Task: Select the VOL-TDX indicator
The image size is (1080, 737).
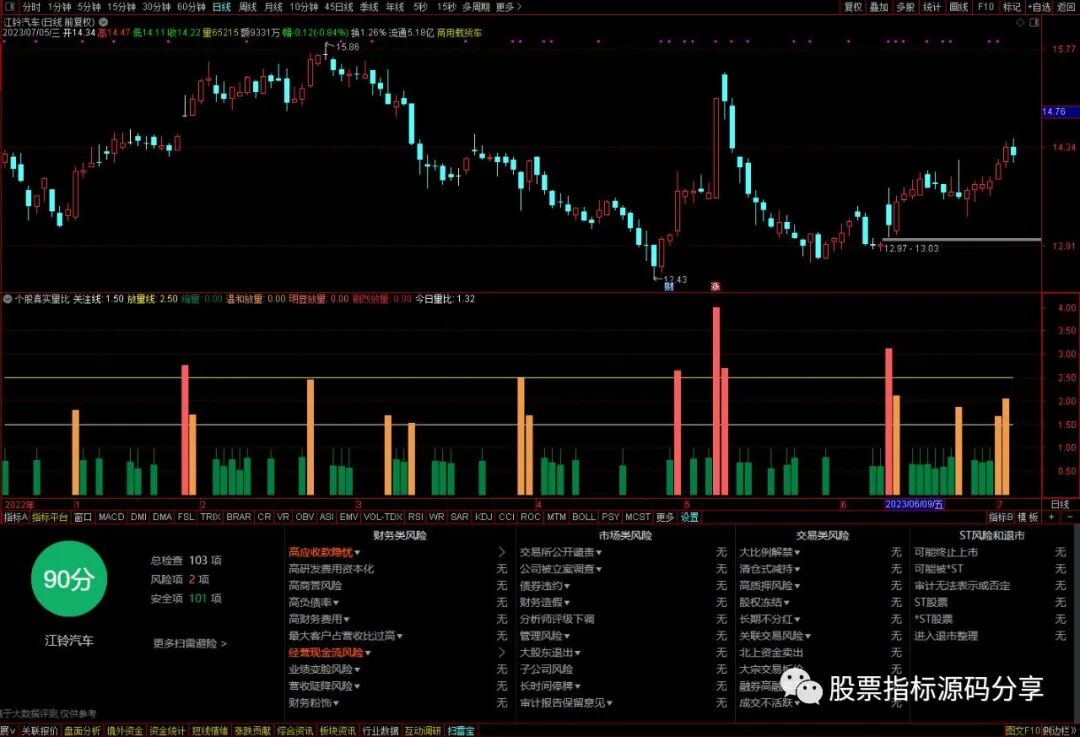Action: pos(383,517)
